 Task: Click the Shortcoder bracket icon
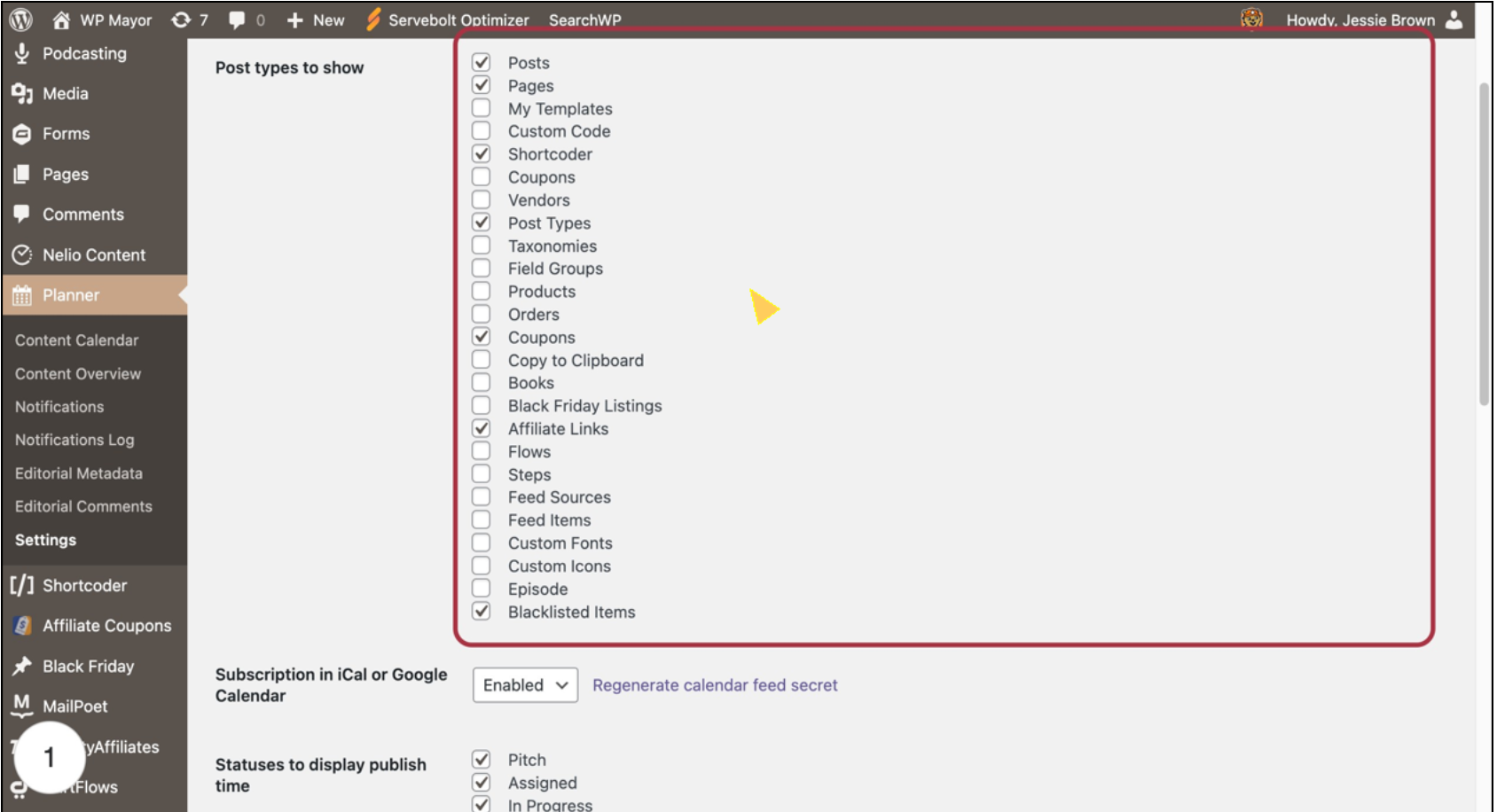tap(22, 585)
